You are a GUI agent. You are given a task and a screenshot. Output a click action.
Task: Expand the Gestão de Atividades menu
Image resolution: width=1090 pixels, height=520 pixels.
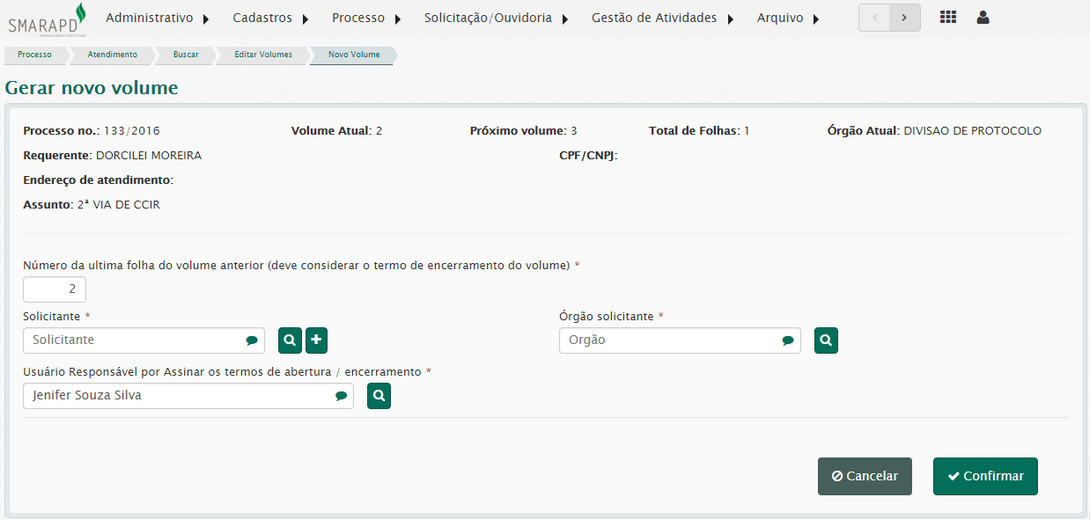click(662, 18)
